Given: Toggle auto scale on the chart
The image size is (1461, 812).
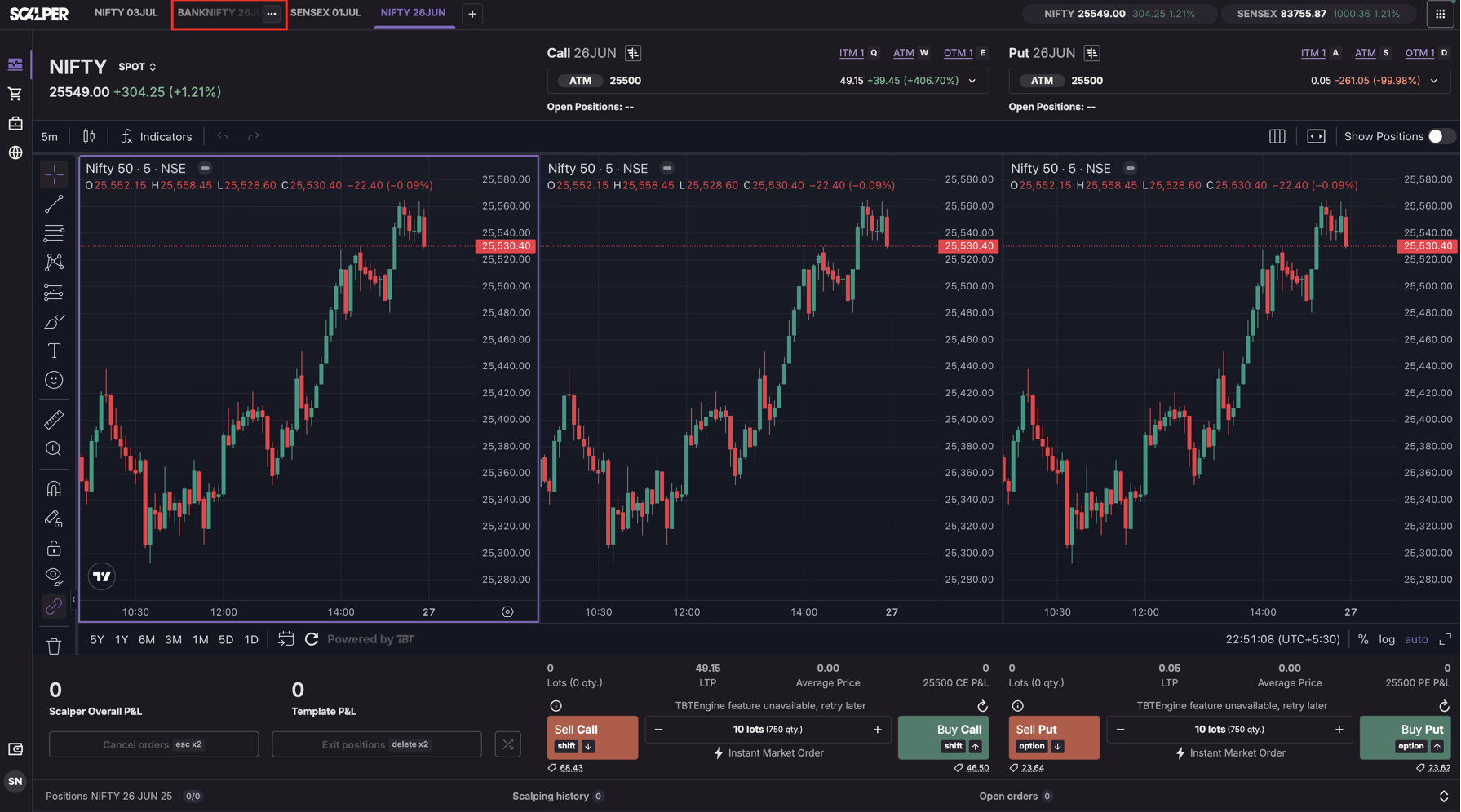Looking at the screenshot, I should click(1416, 639).
